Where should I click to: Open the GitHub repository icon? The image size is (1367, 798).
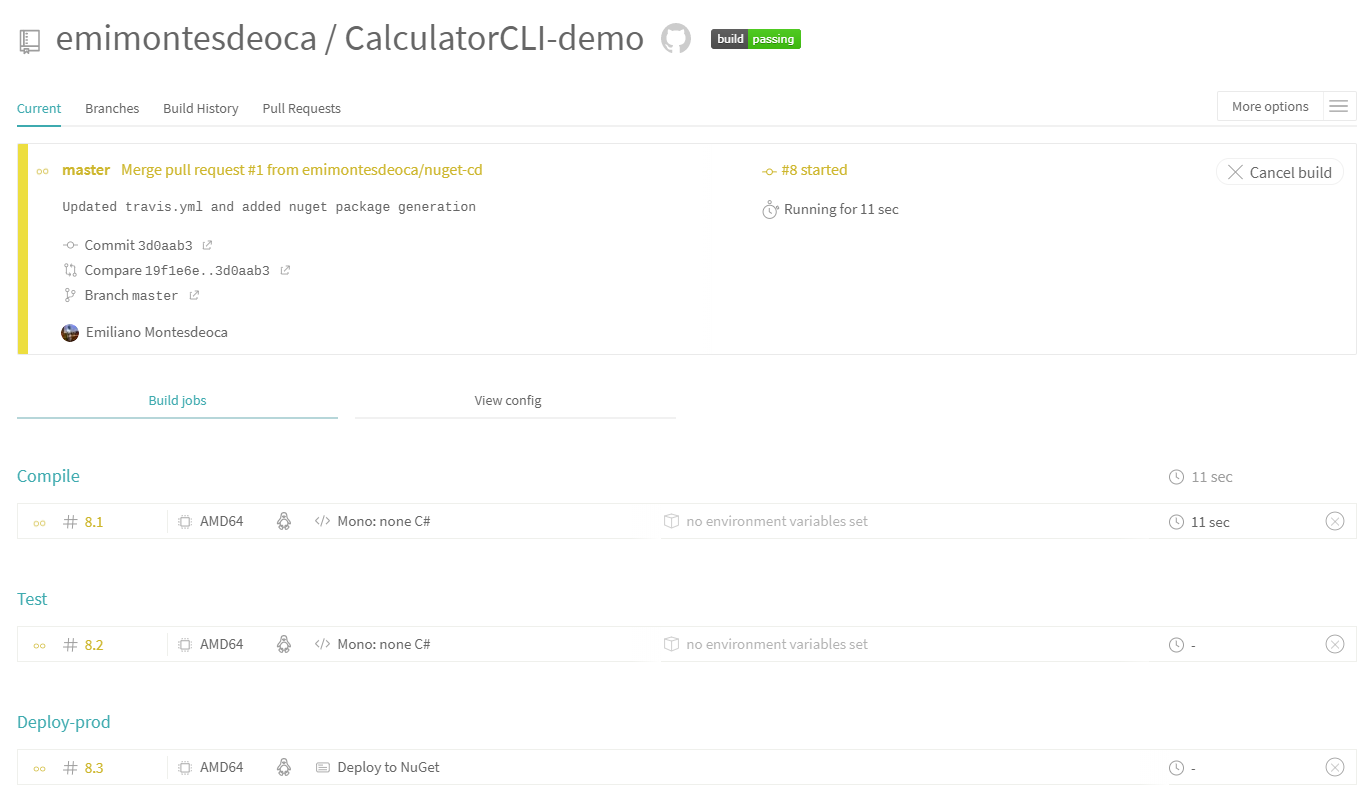[x=676, y=39]
